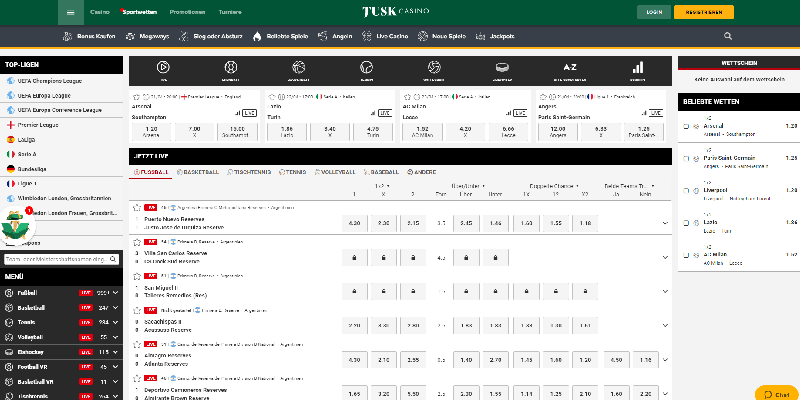This screenshot has width=800, height=400.
Task: Expand Fußball in the side menu
Action: click(x=116, y=293)
